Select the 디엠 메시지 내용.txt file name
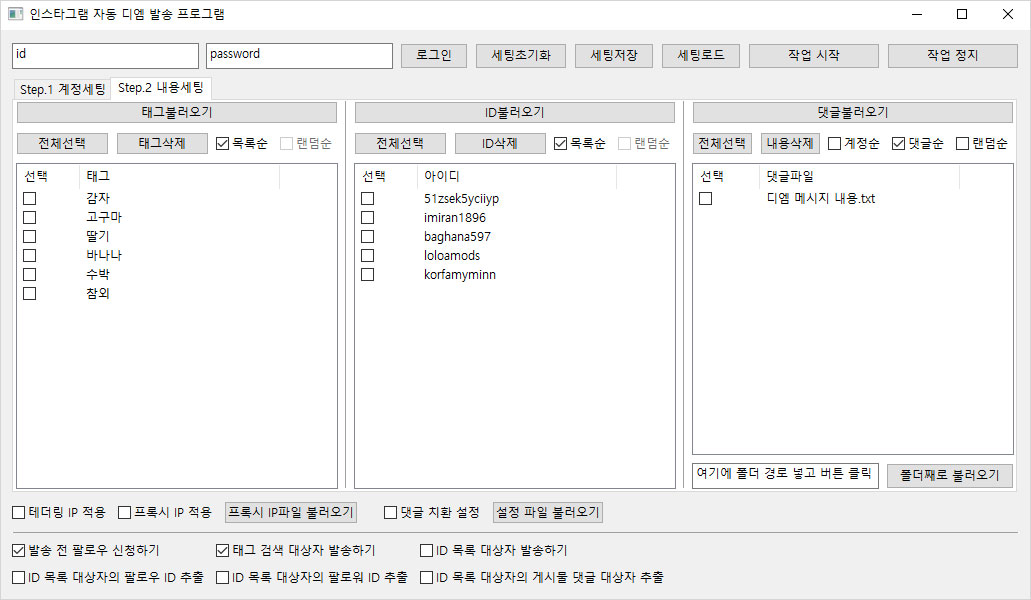This screenshot has width=1031, height=600. coord(821,198)
